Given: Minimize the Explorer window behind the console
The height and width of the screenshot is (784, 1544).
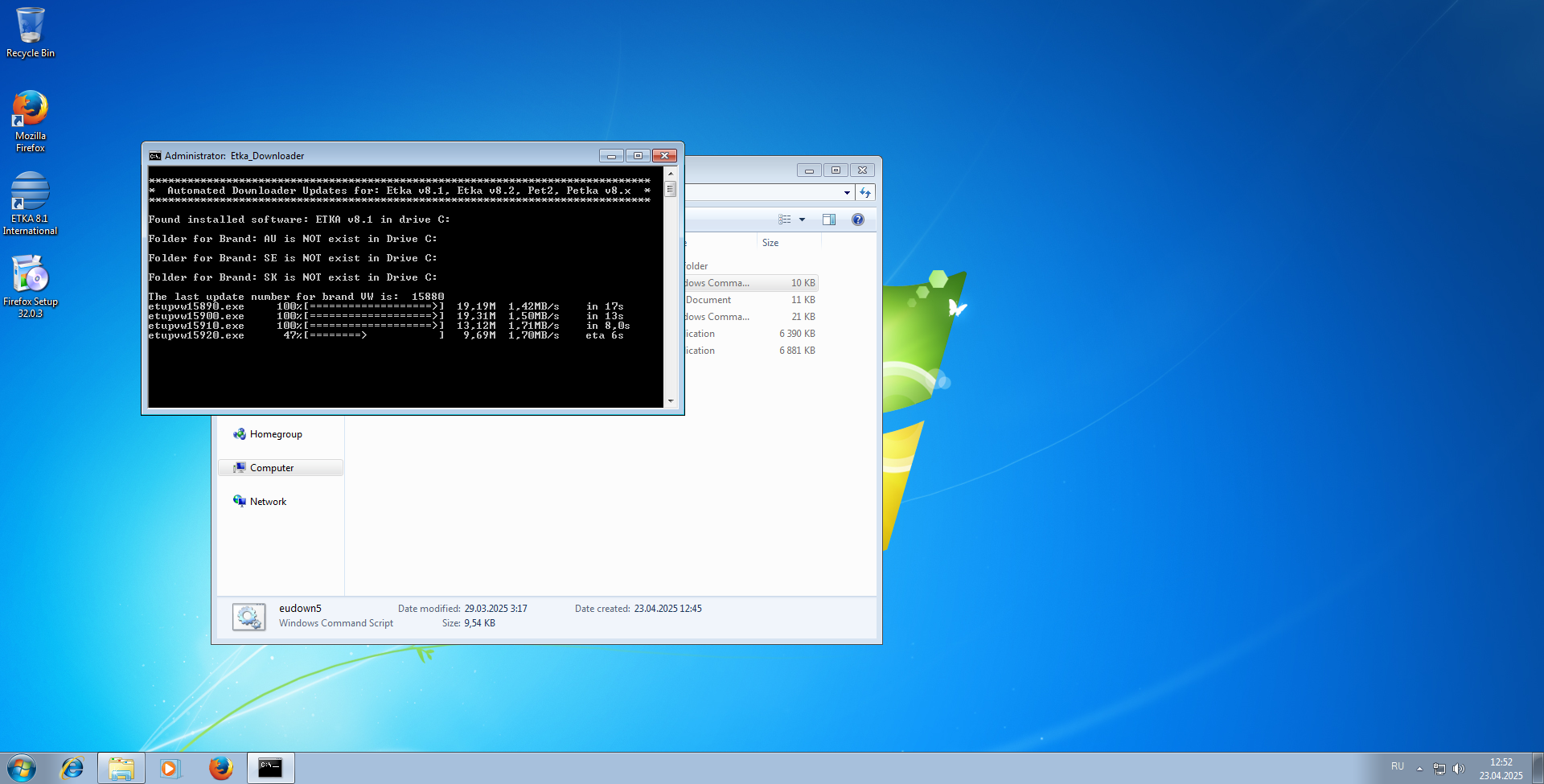Looking at the screenshot, I should 809,170.
